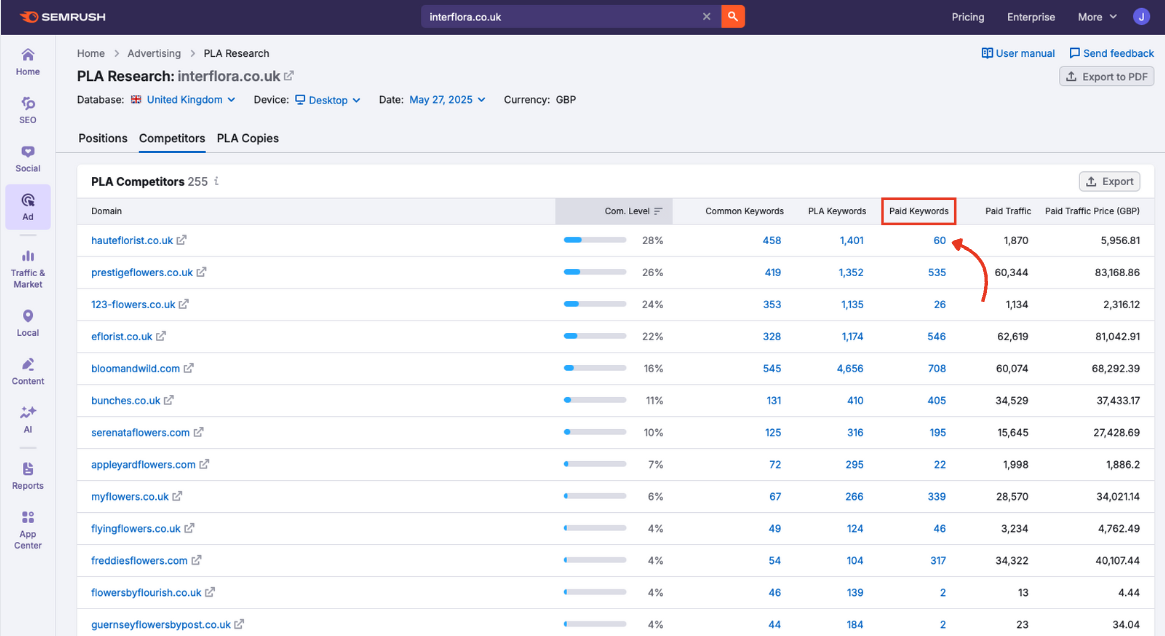Switch to the PLA Copies tab
The image size is (1165, 636).
248,138
